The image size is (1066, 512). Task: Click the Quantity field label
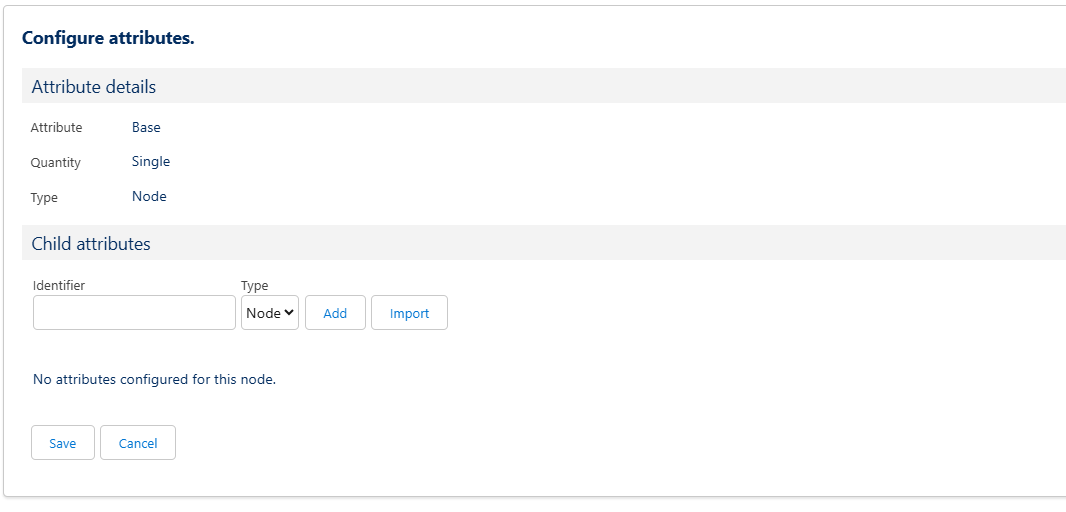coord(56,163)
